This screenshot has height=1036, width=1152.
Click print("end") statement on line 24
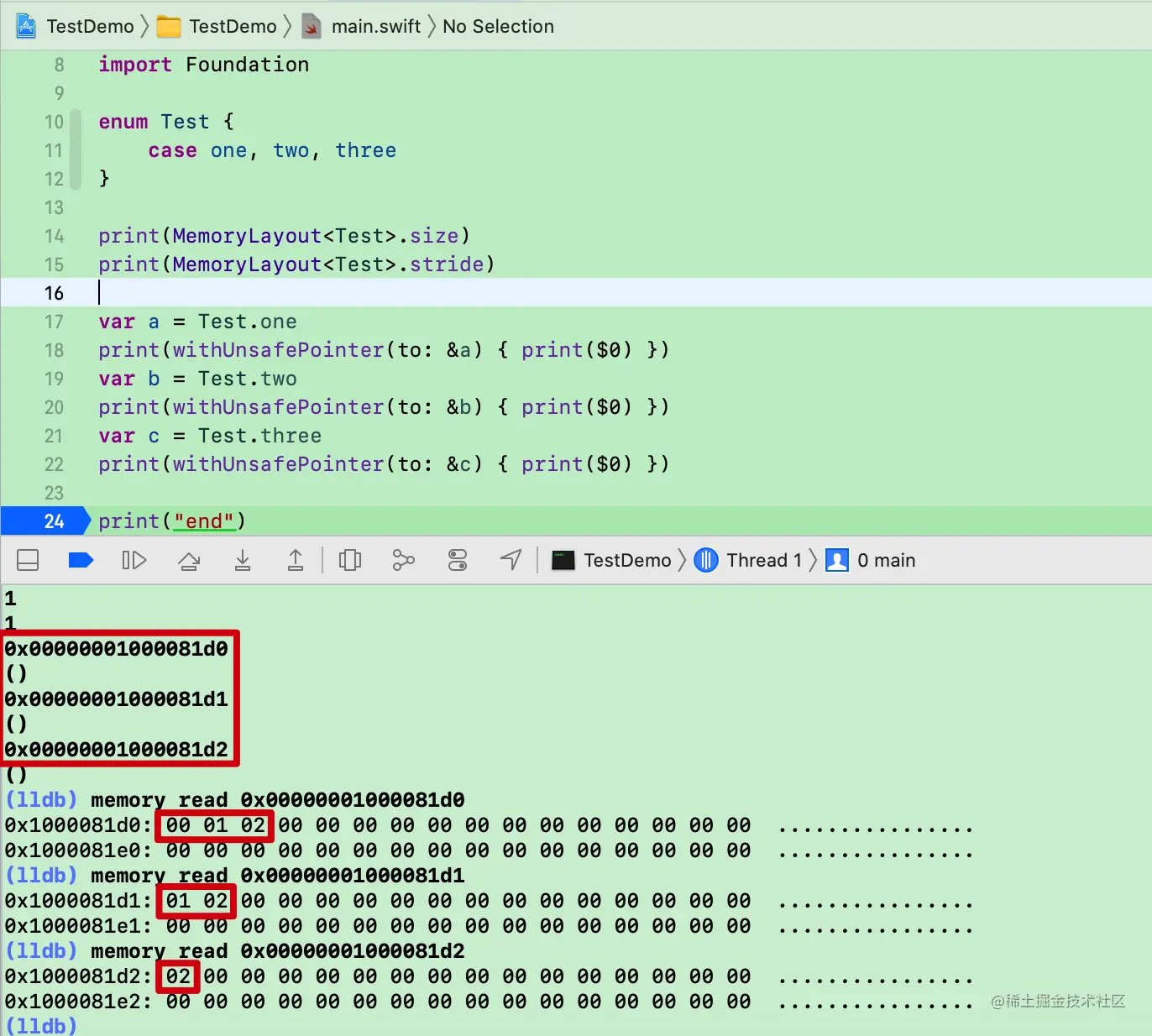click(x=172, y=521)
